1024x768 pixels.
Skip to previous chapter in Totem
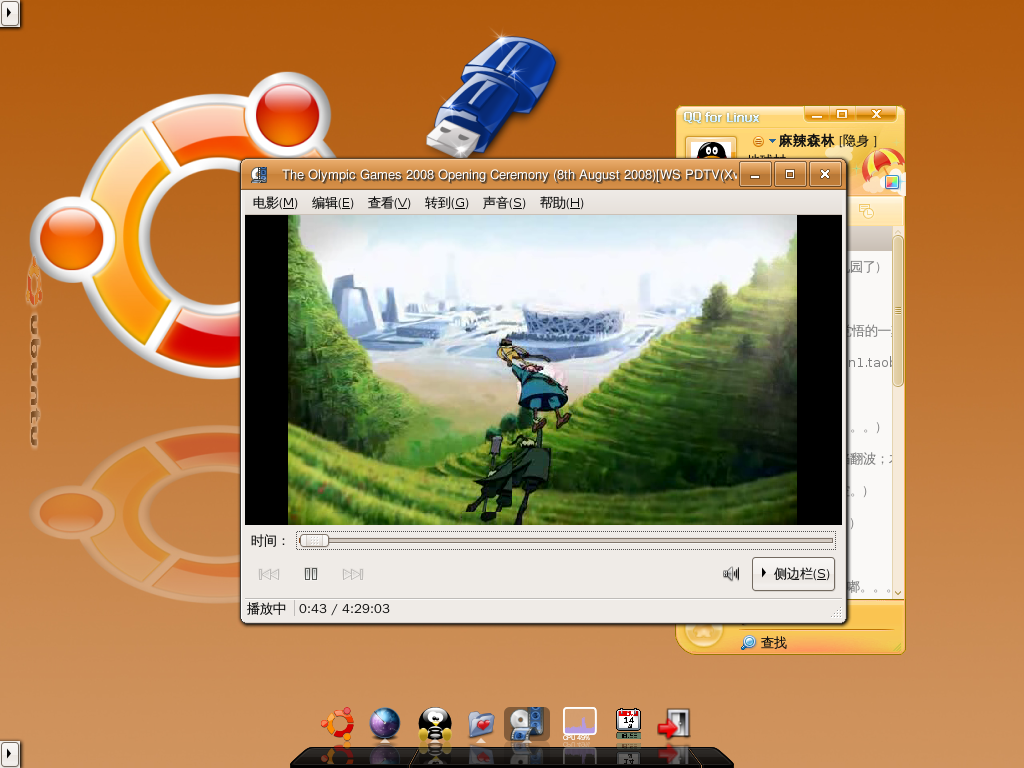269,574
